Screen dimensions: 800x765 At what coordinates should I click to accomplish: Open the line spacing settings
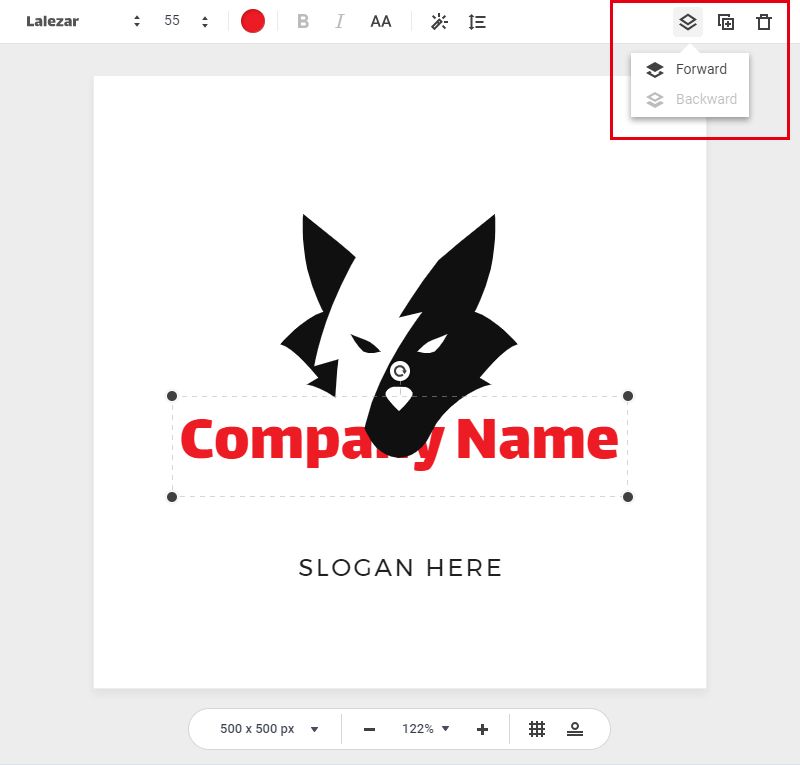[x=477, y=21]
